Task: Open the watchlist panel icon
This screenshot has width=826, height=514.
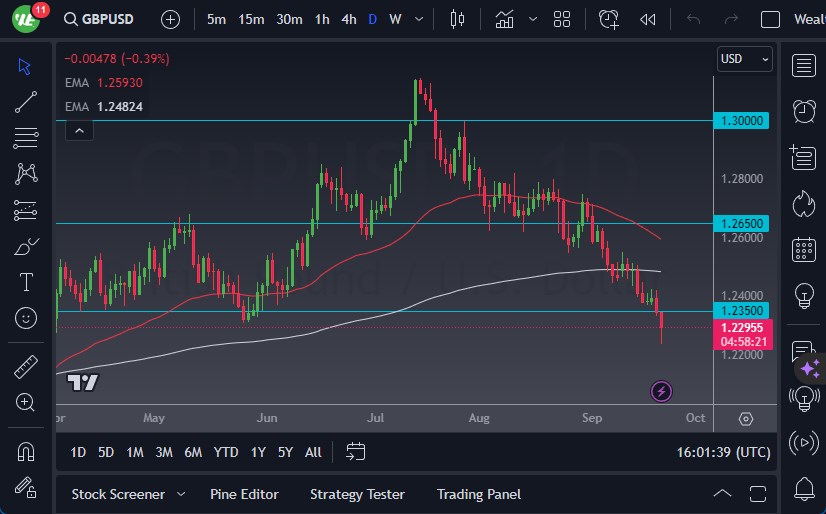Action: point(803,65)
